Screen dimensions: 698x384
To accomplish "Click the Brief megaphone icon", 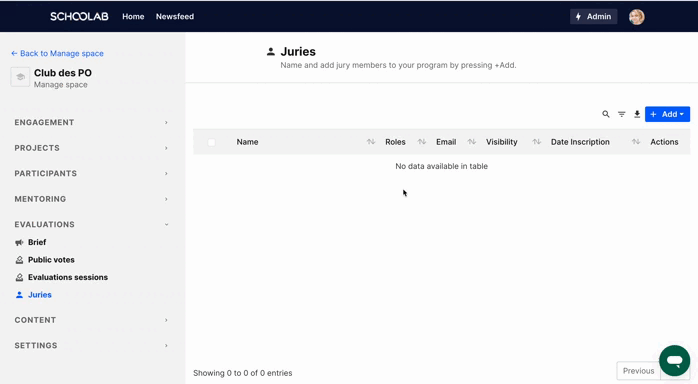I will coord(19,243).
